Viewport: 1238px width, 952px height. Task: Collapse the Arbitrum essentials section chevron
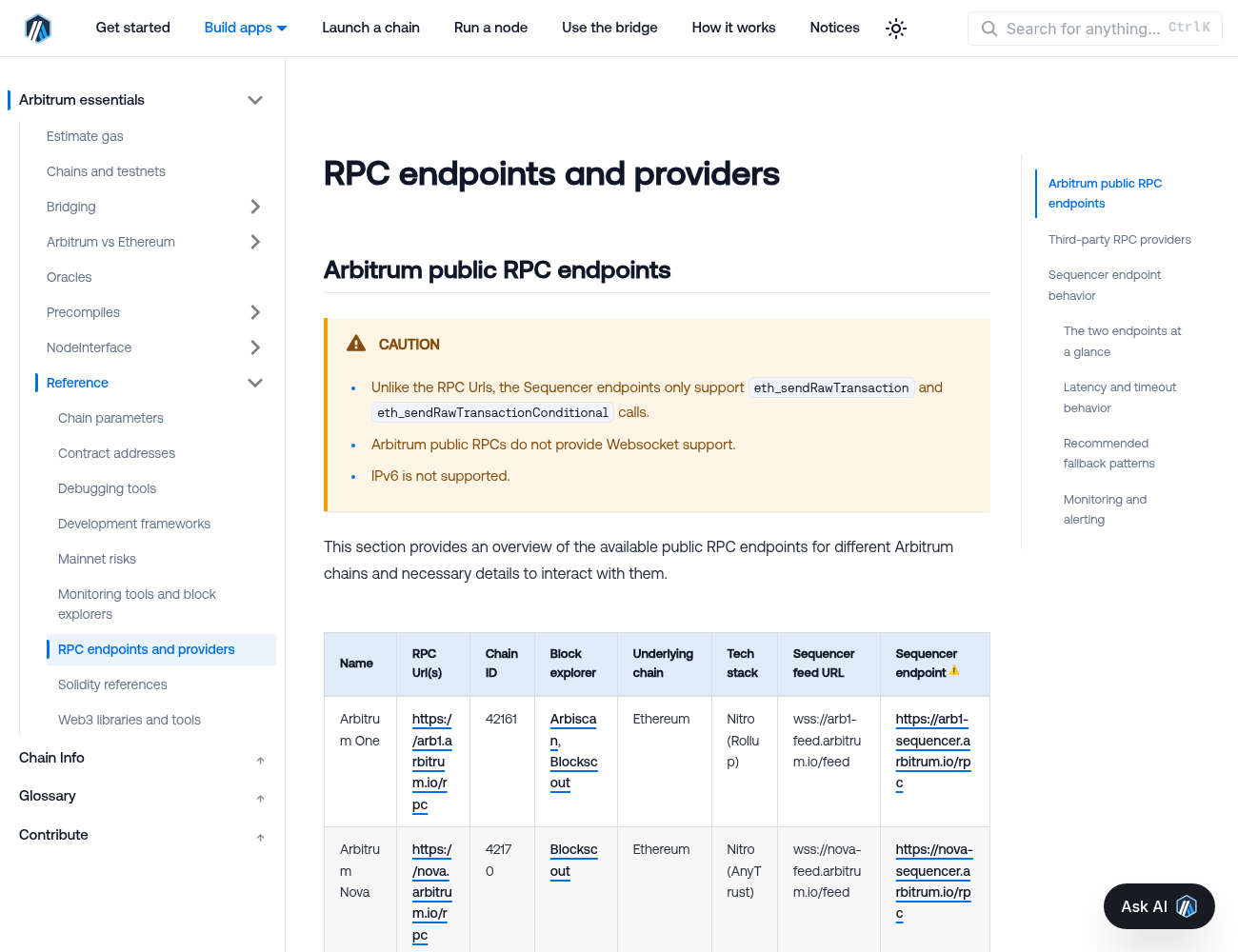[x=255, y=100]
